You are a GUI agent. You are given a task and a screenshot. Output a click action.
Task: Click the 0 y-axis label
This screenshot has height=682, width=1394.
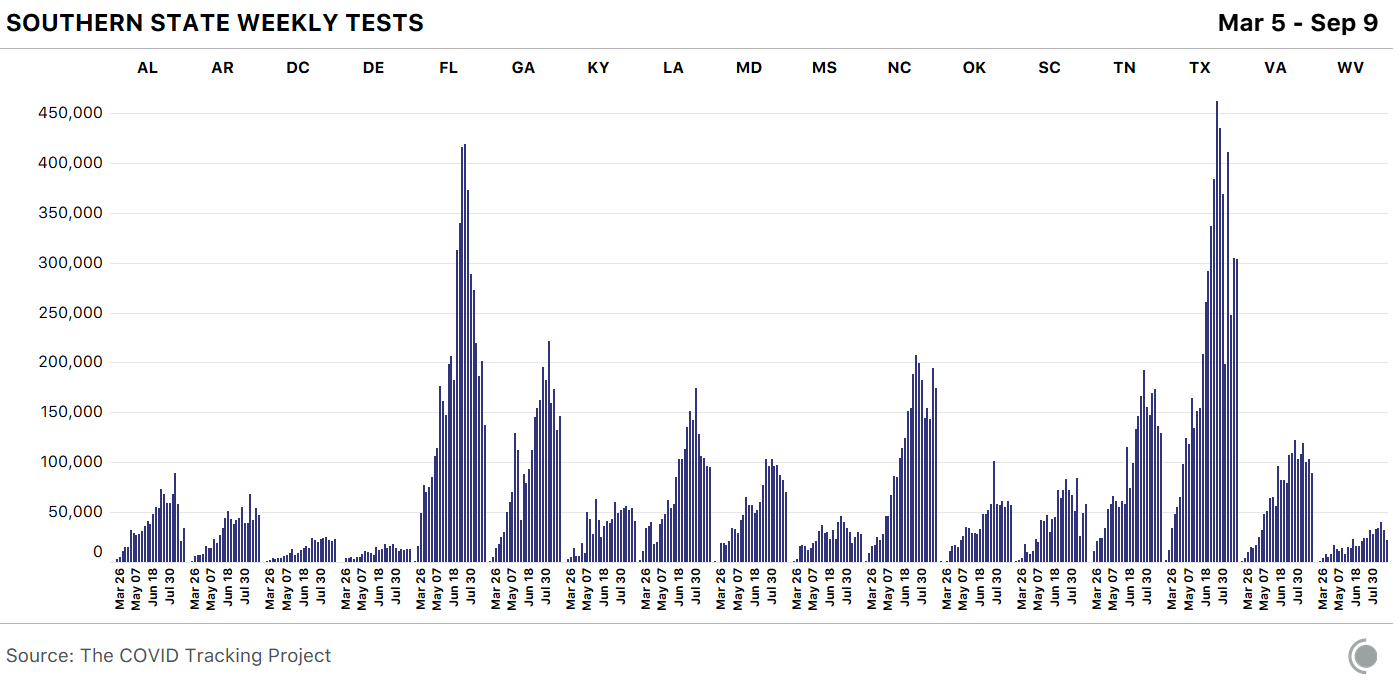tap(98, 552)
